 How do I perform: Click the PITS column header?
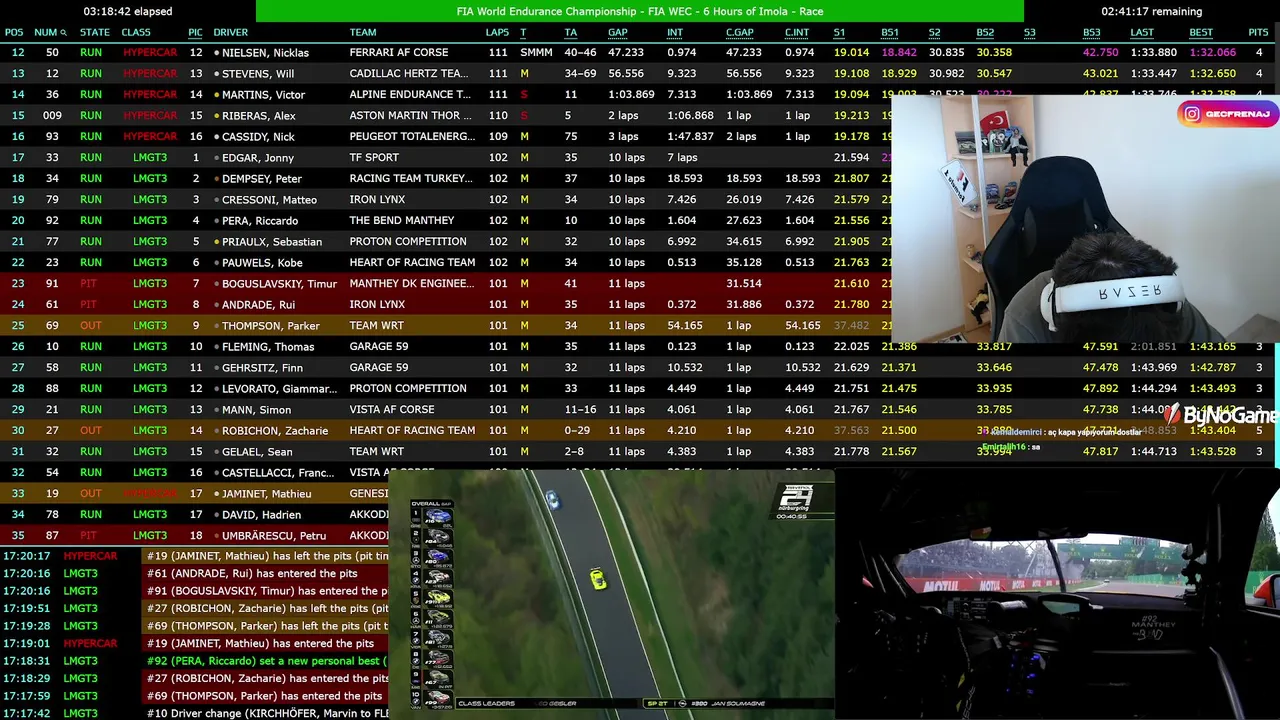[x=1258, y=33]
